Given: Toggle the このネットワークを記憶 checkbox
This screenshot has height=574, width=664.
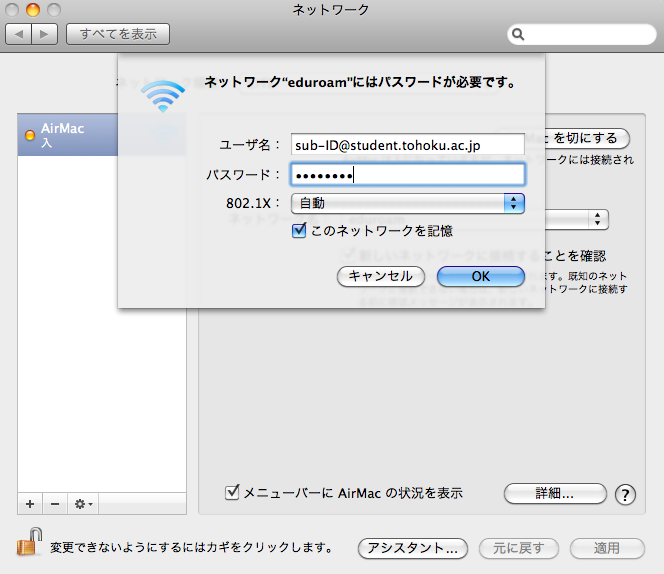Looking at the screenshot, I should (298, 231).
